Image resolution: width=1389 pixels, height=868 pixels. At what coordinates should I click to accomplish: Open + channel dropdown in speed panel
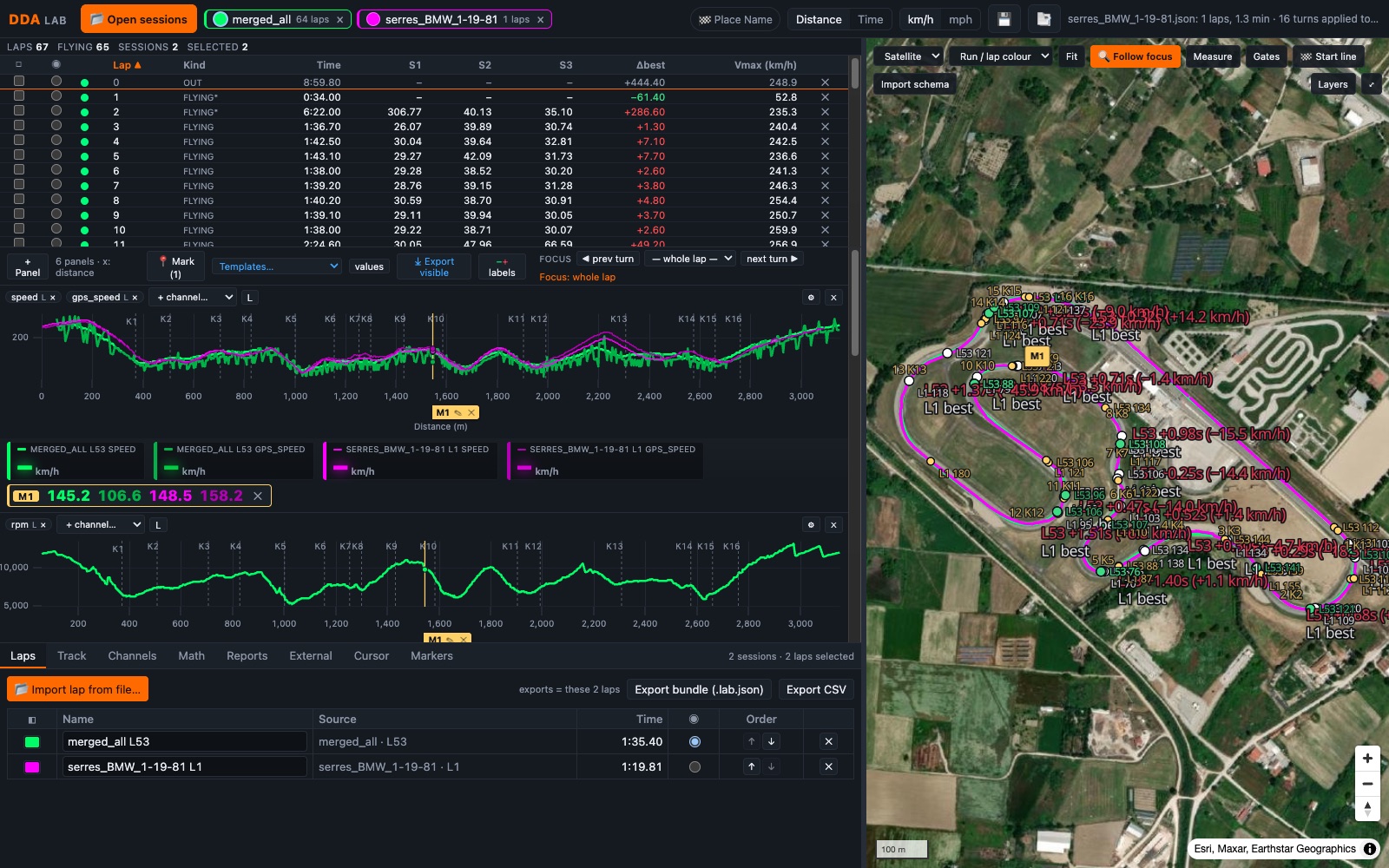(x=192, y=297)
